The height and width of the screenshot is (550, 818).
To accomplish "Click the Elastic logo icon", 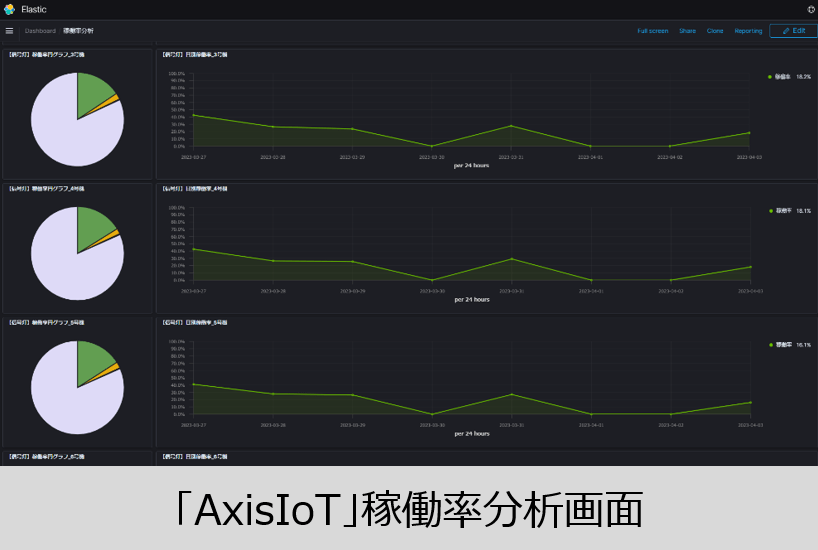I will click(x=9, y=9).
